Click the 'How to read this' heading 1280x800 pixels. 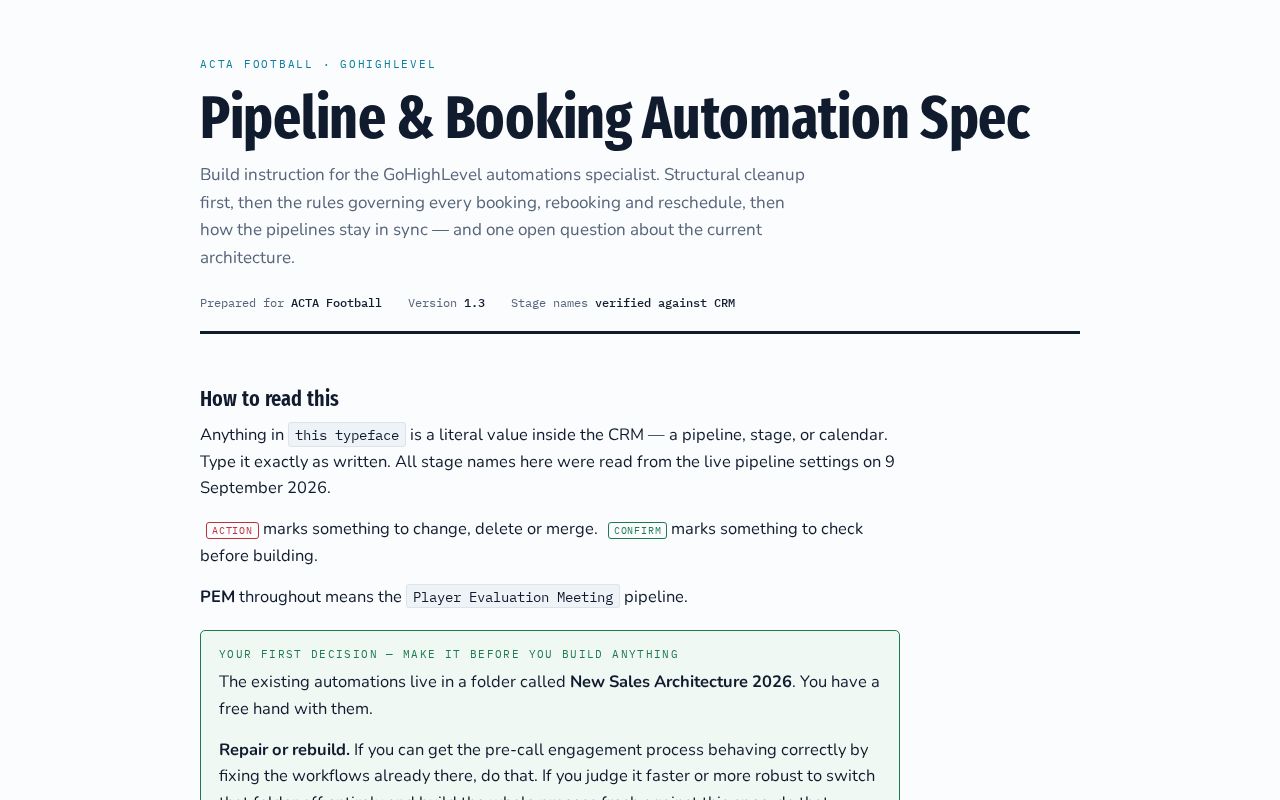269,398
